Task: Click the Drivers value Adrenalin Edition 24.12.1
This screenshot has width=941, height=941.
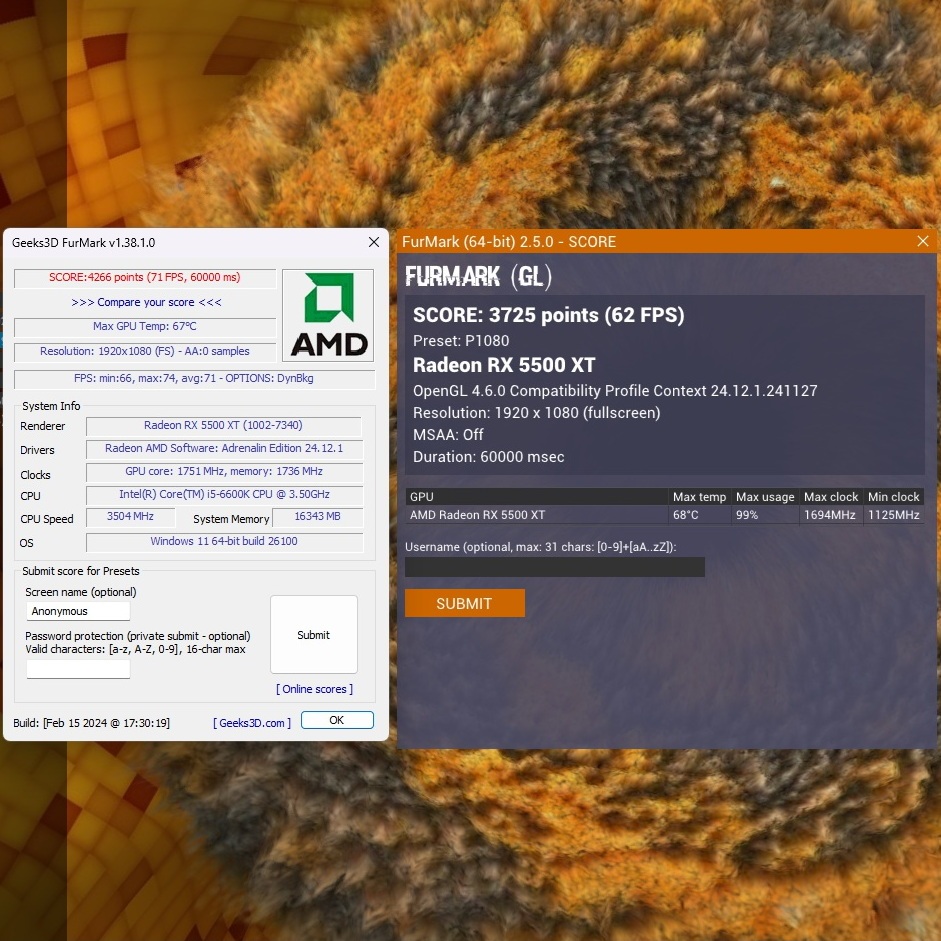Action: tap(224, 448)
